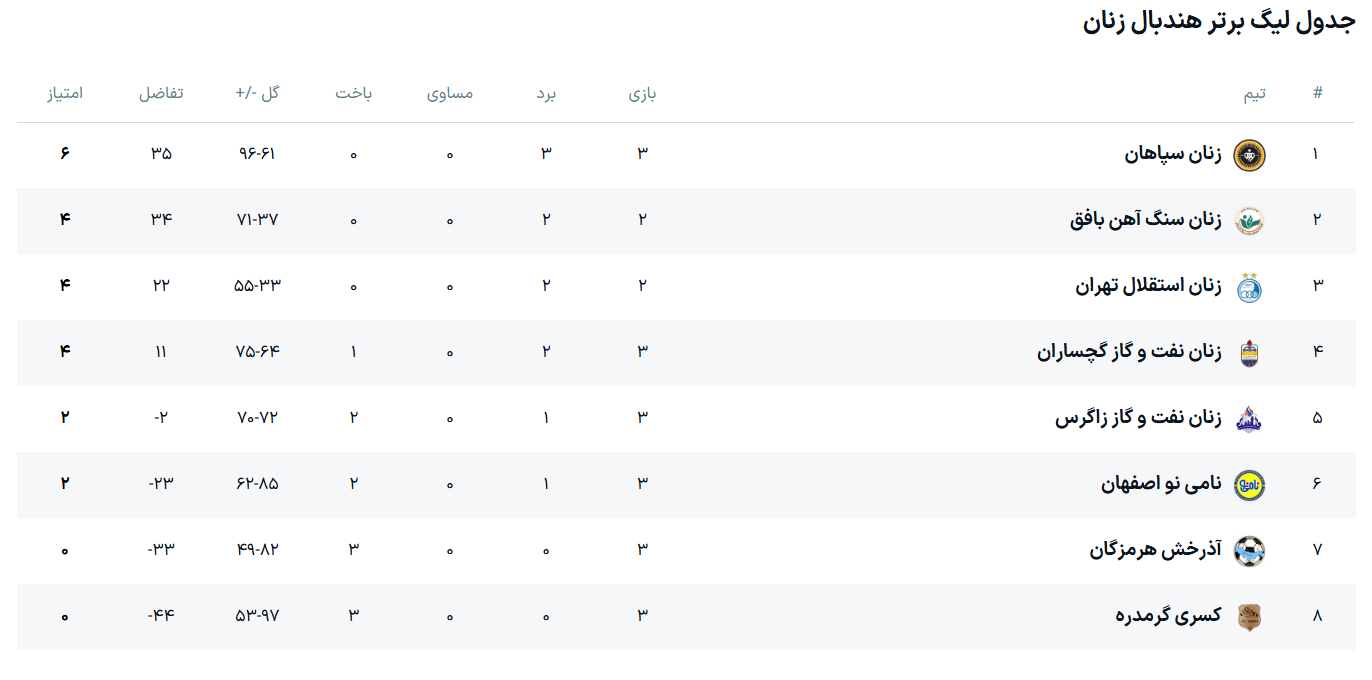Click the نامی نو اصفهان team logo
Viewport: 1372px width, 680px height.
1249,485
